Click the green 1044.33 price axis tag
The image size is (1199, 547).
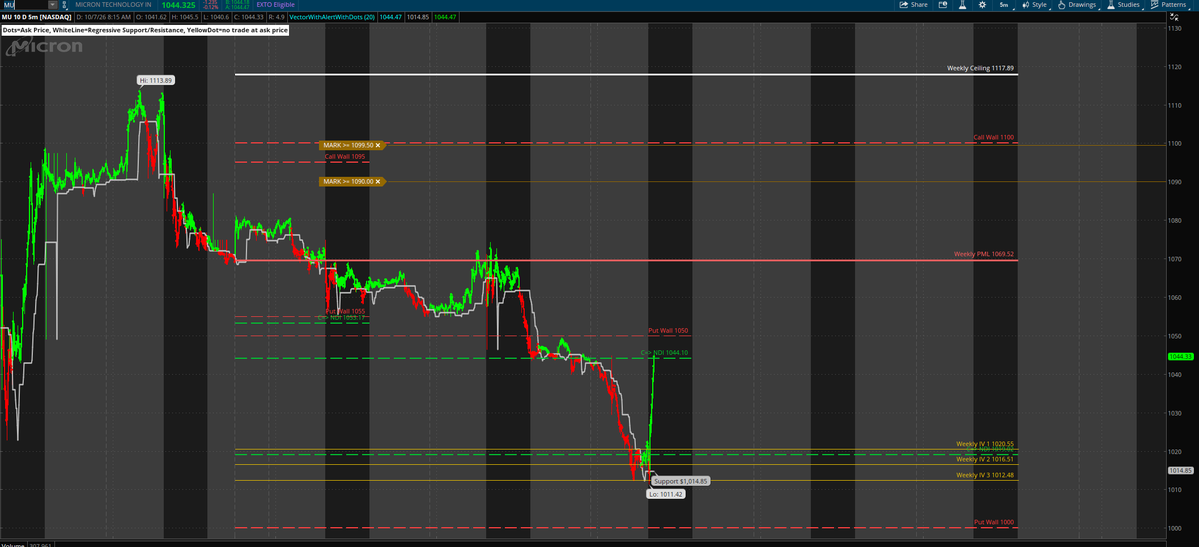1181,357
